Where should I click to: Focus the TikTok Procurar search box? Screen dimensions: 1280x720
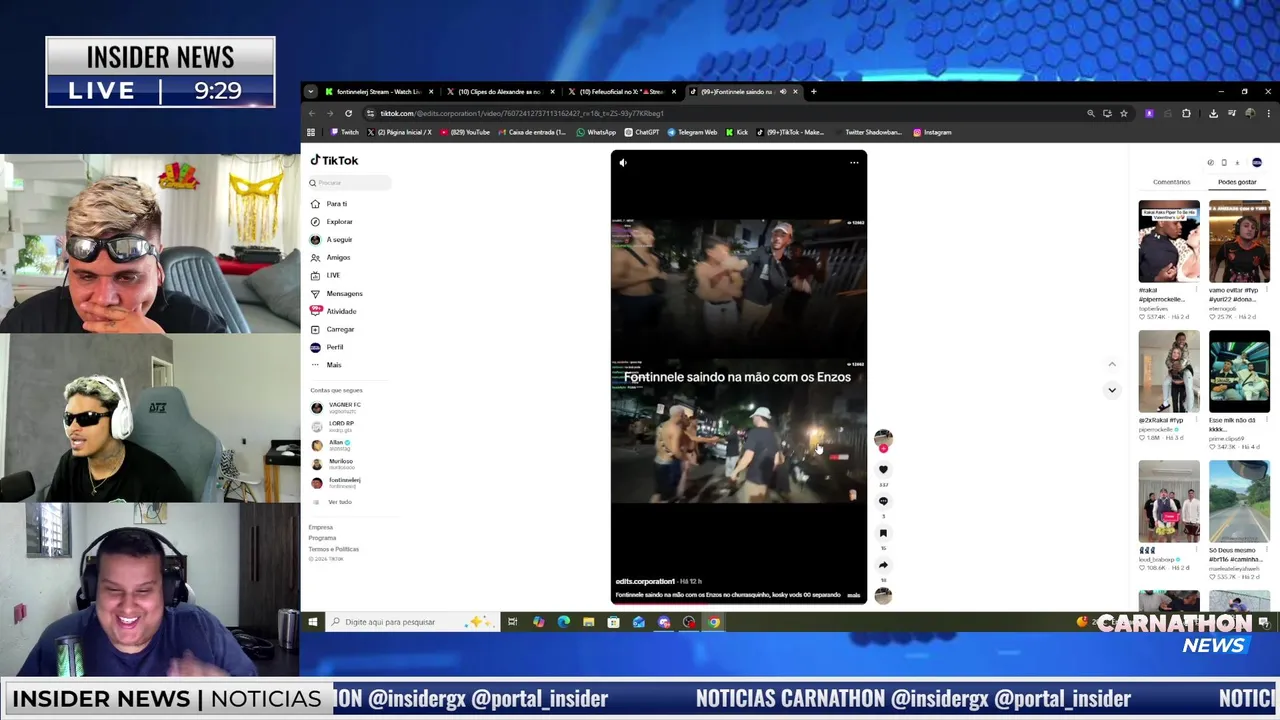pos(349,183)
